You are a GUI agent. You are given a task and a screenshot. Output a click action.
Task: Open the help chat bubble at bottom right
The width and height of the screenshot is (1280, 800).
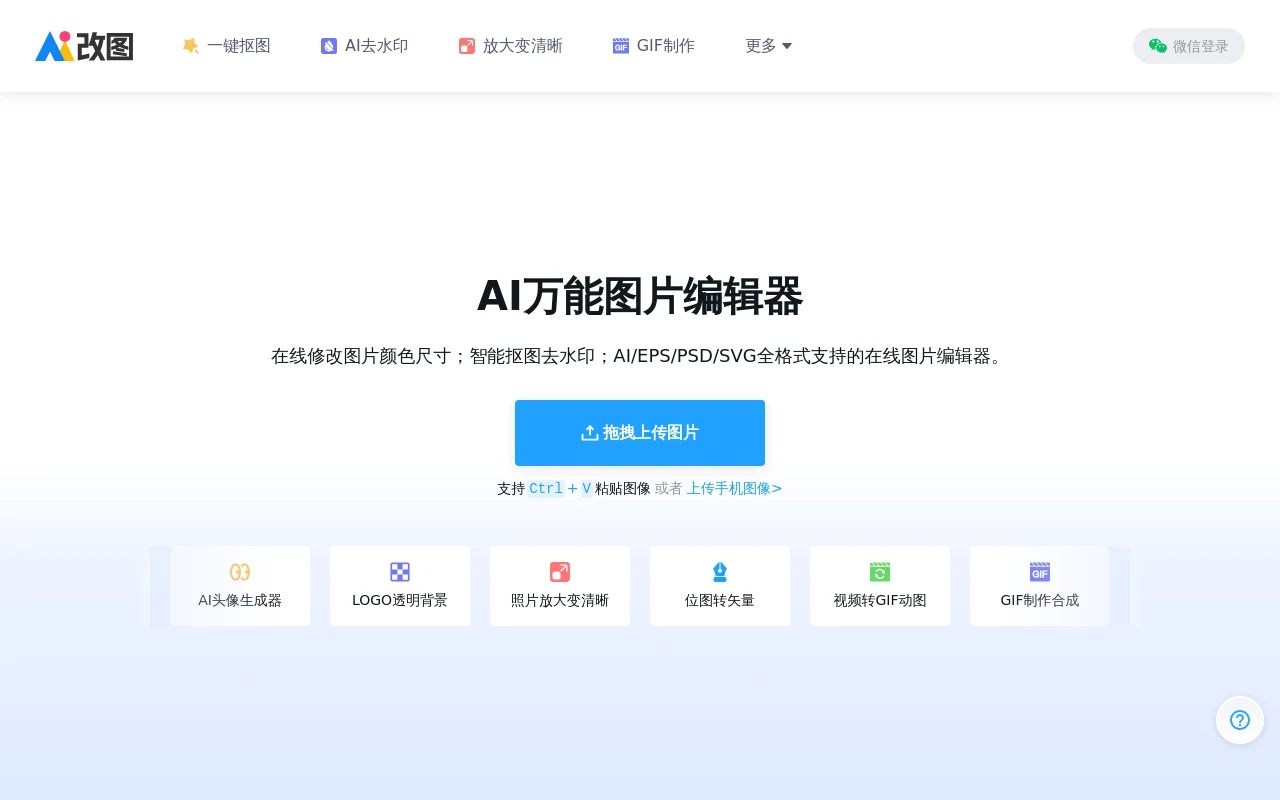[x=1240, y=720]
